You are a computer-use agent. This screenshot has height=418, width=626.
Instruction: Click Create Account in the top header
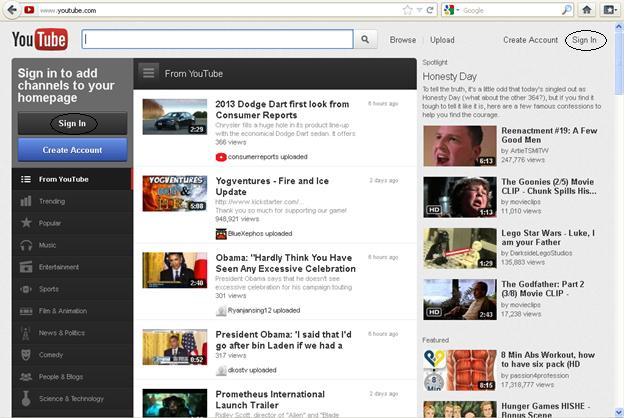click(x=530, y=40)
